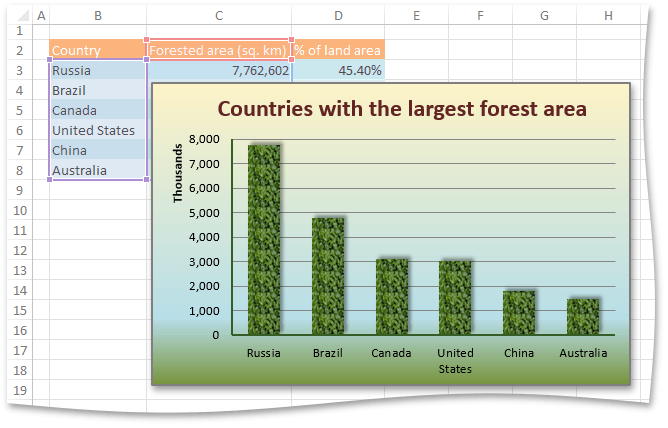Click the % of land area header cell
The image size is (668, 428).
(x=338, y=50)
